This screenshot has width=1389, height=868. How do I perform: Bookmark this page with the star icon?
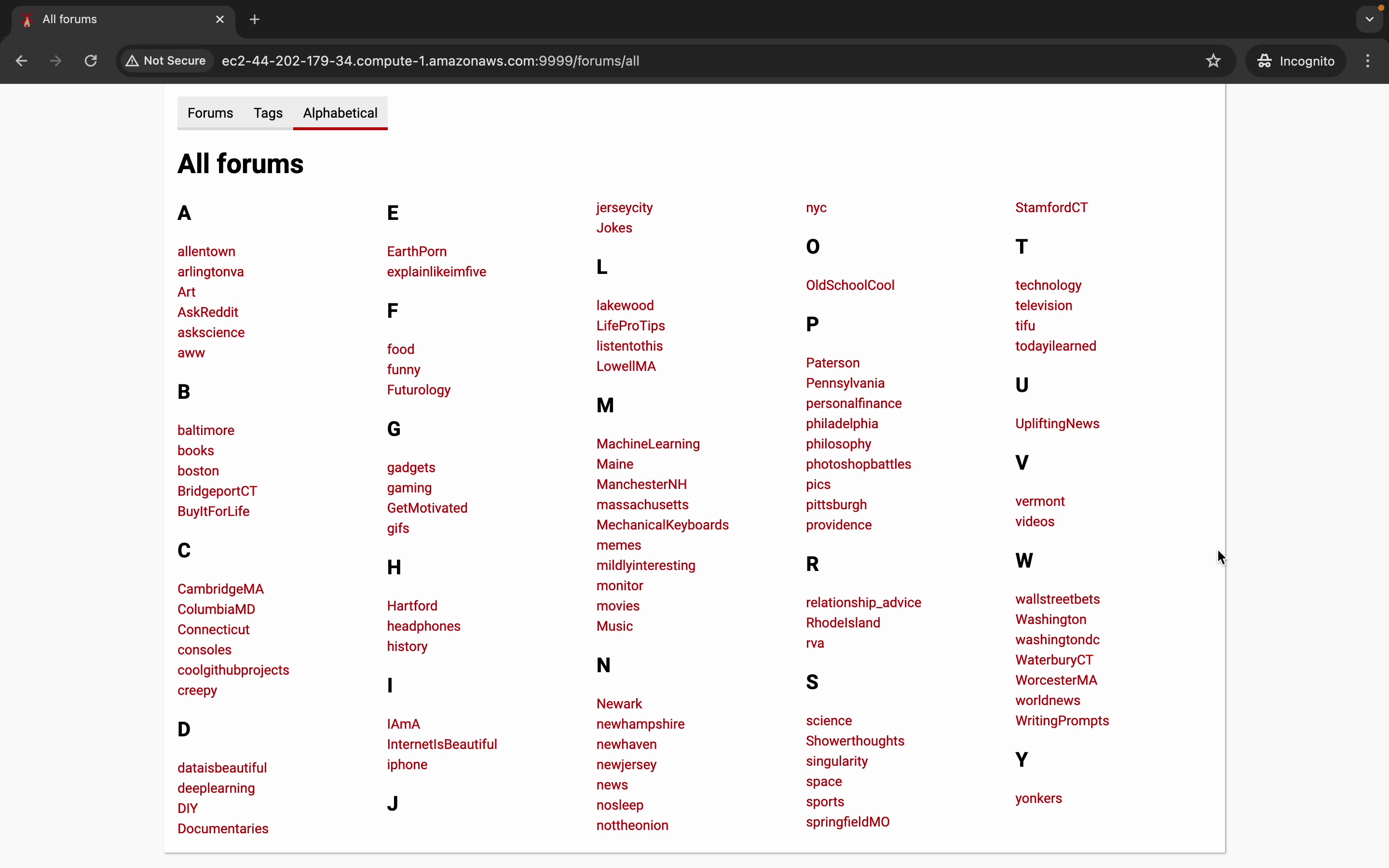[1213, 61]
